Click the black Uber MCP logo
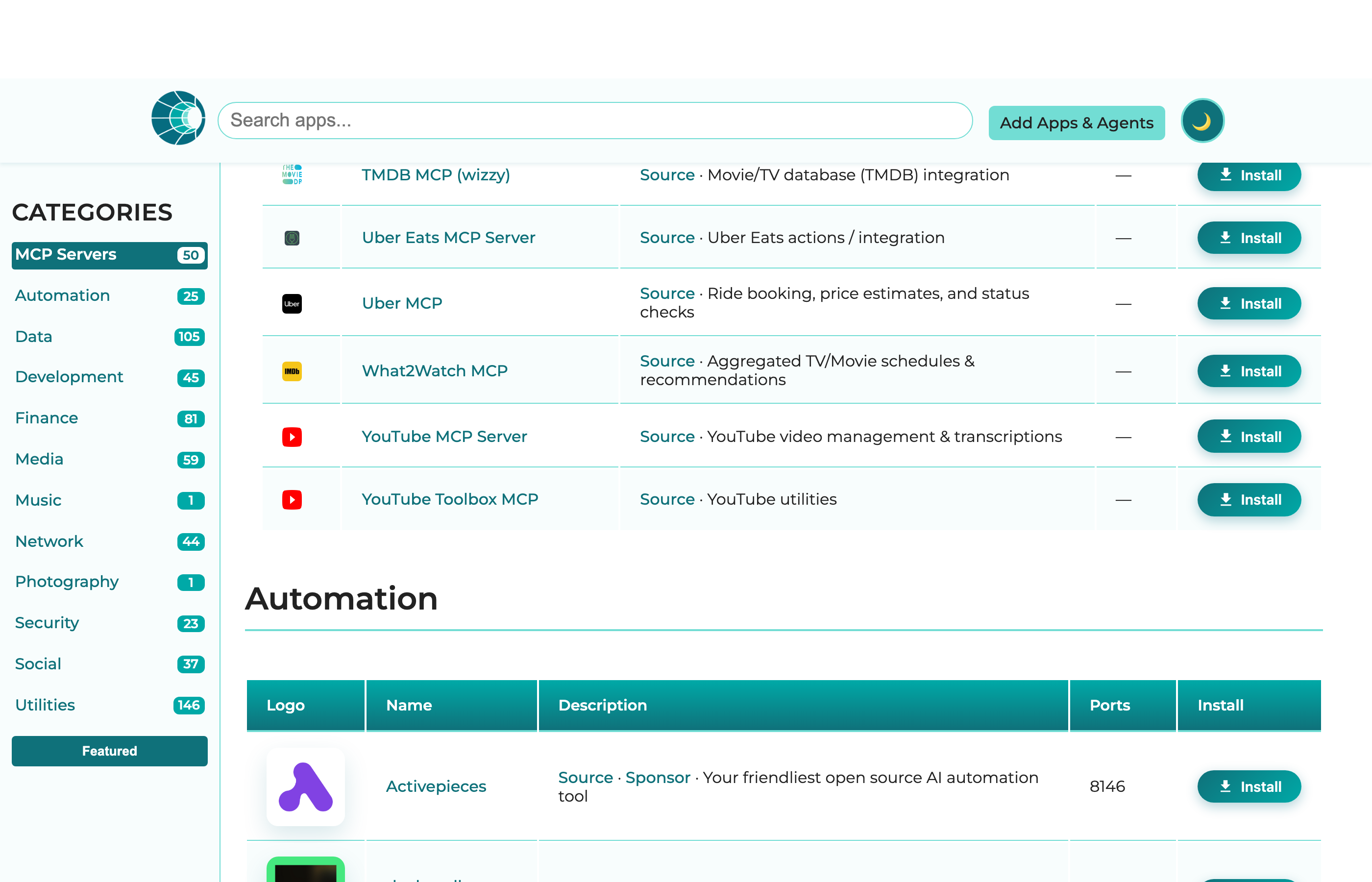 click(x=292, y=303)
